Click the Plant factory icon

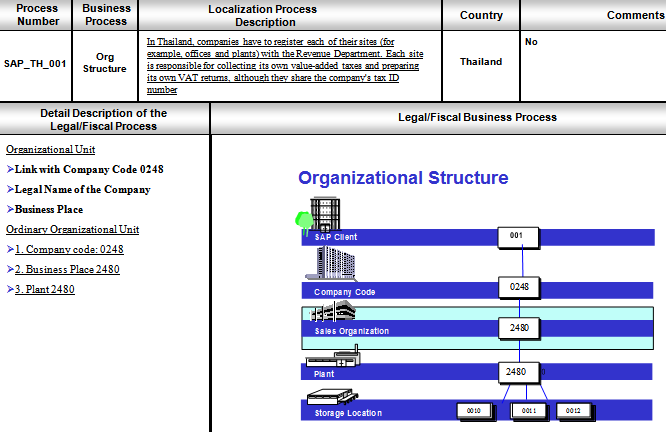click(x=333, y=356)
